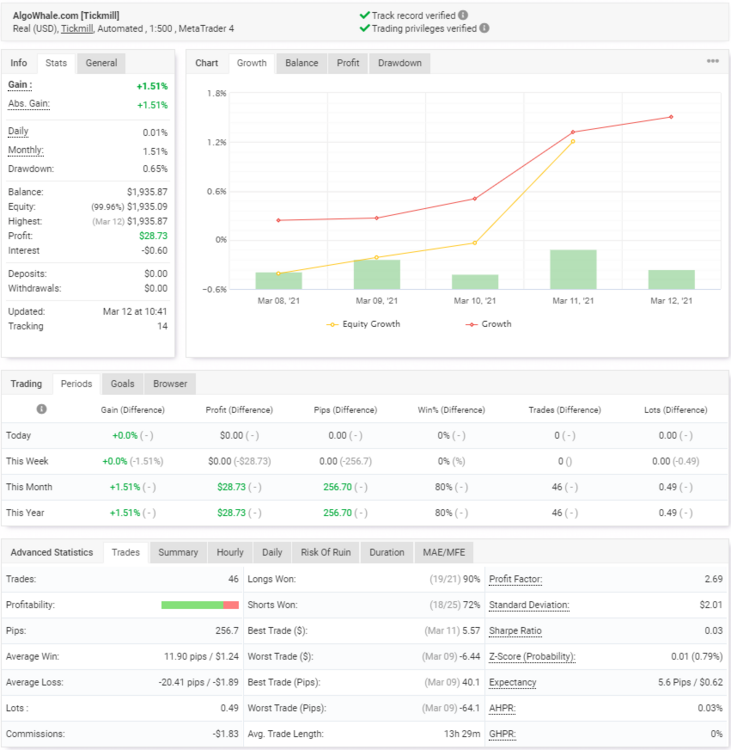Open the Profit chart tab
The height and width of the screenshot is (750, 731).
pyautogui.click(x=348, y=63)
